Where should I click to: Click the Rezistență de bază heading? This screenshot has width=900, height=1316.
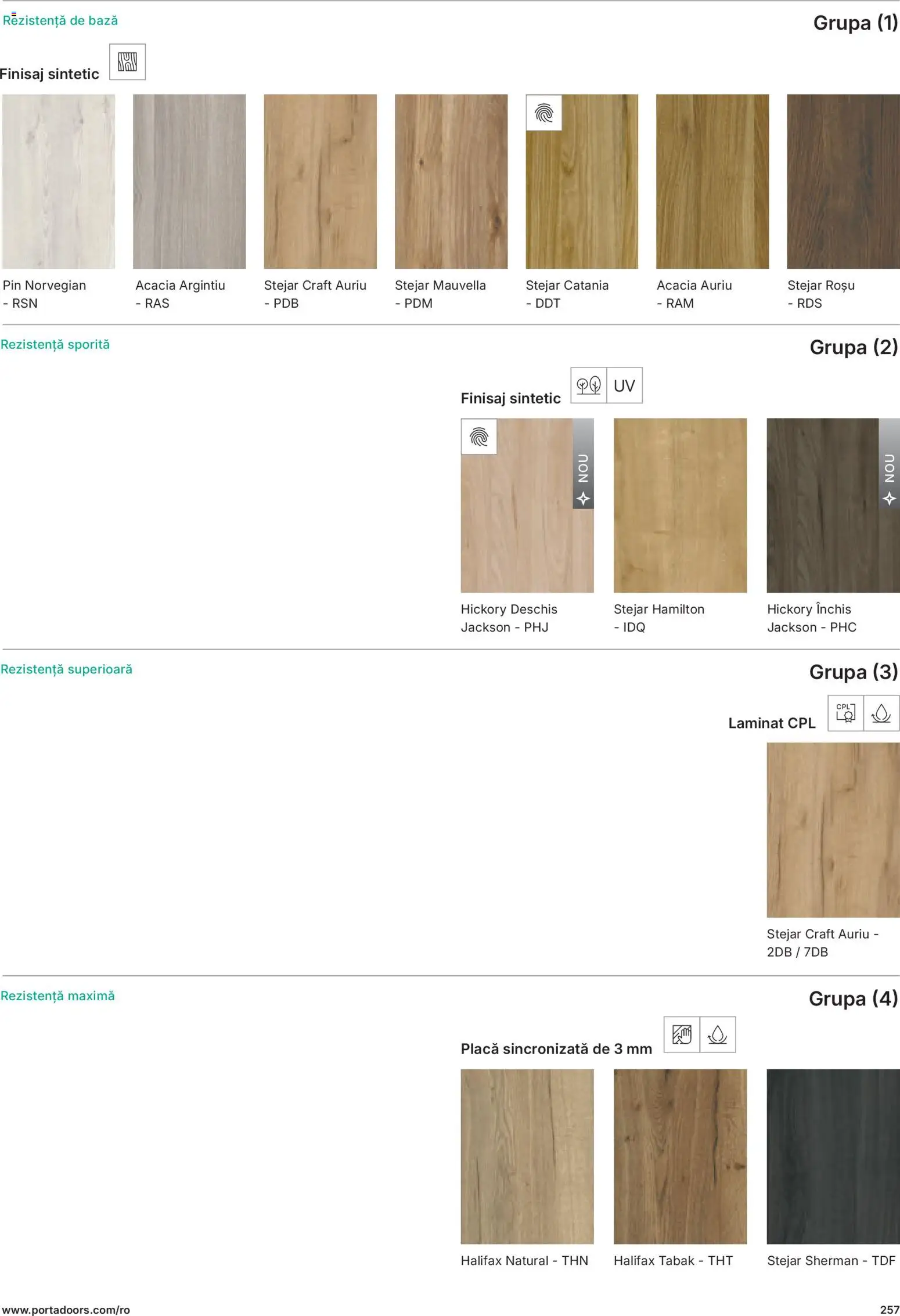(x=60, y=21)
